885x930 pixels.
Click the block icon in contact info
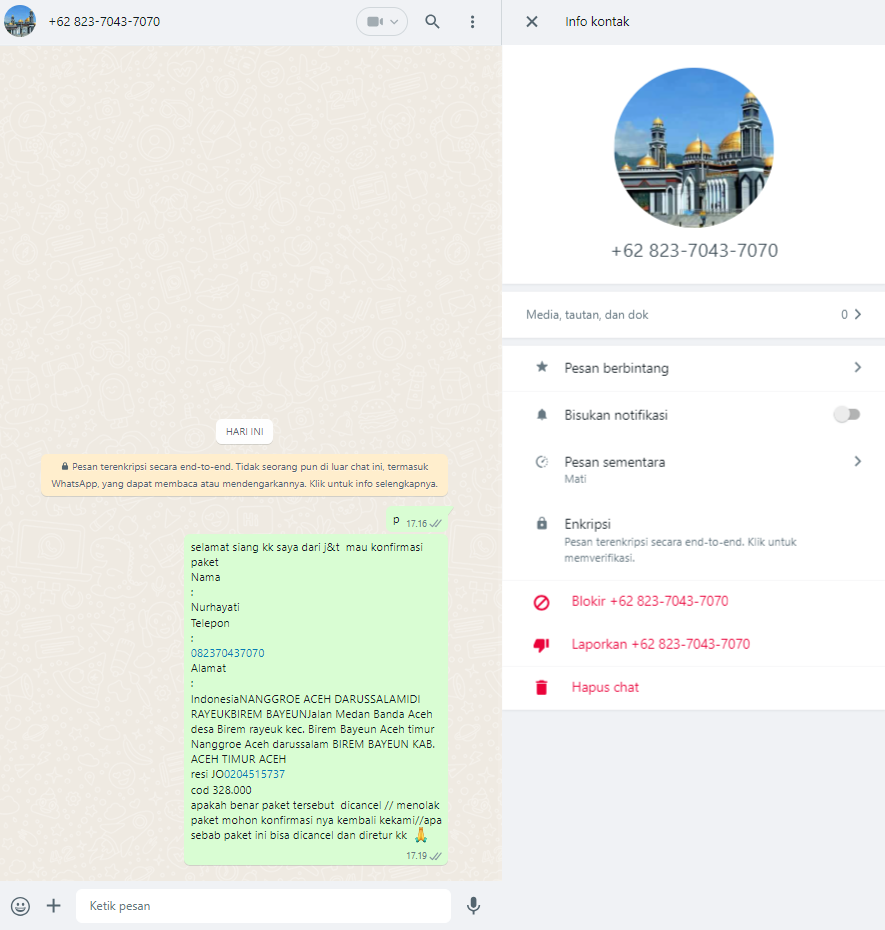tap(542, 603)
